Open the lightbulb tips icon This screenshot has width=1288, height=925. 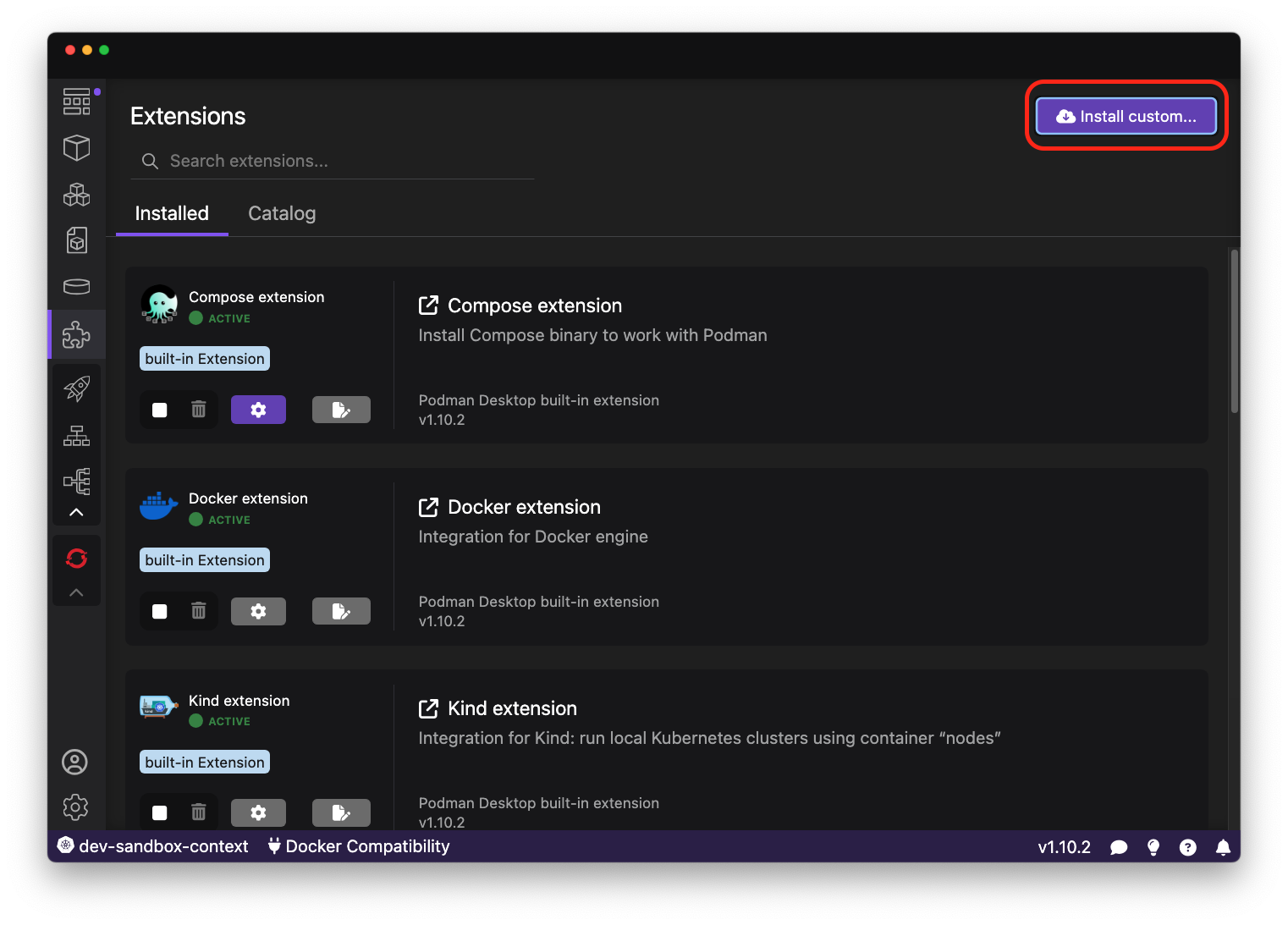[x=1153, y=847]
